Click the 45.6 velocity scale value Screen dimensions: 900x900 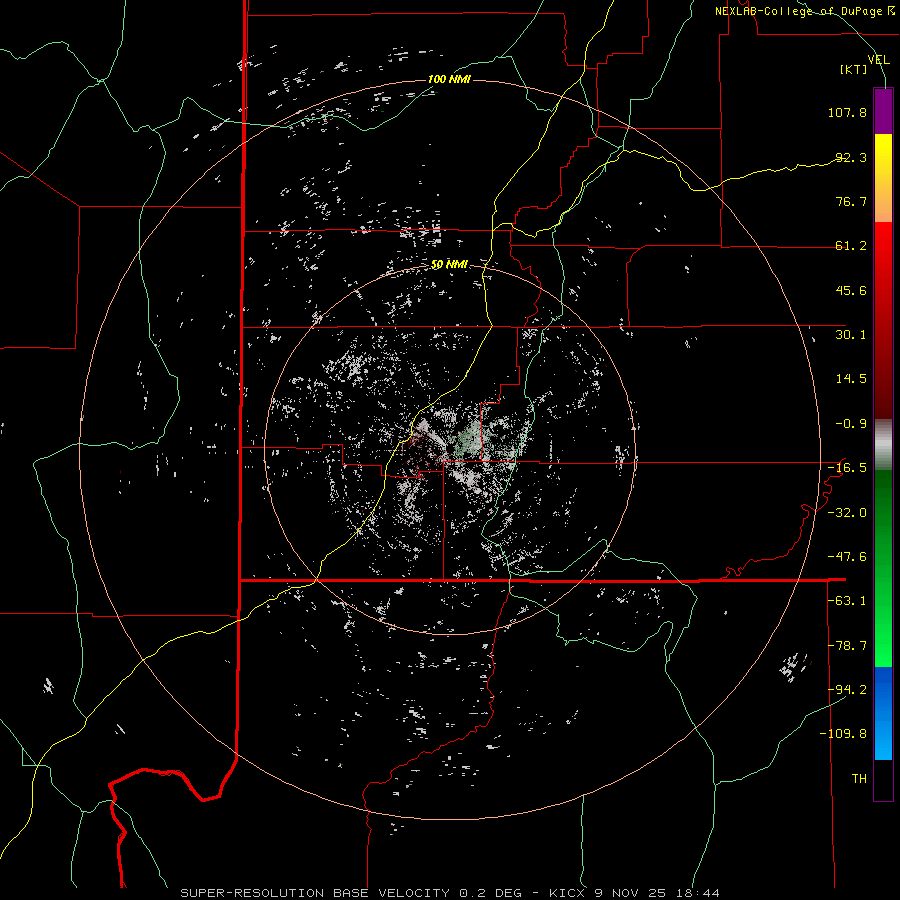coord(851,290)
